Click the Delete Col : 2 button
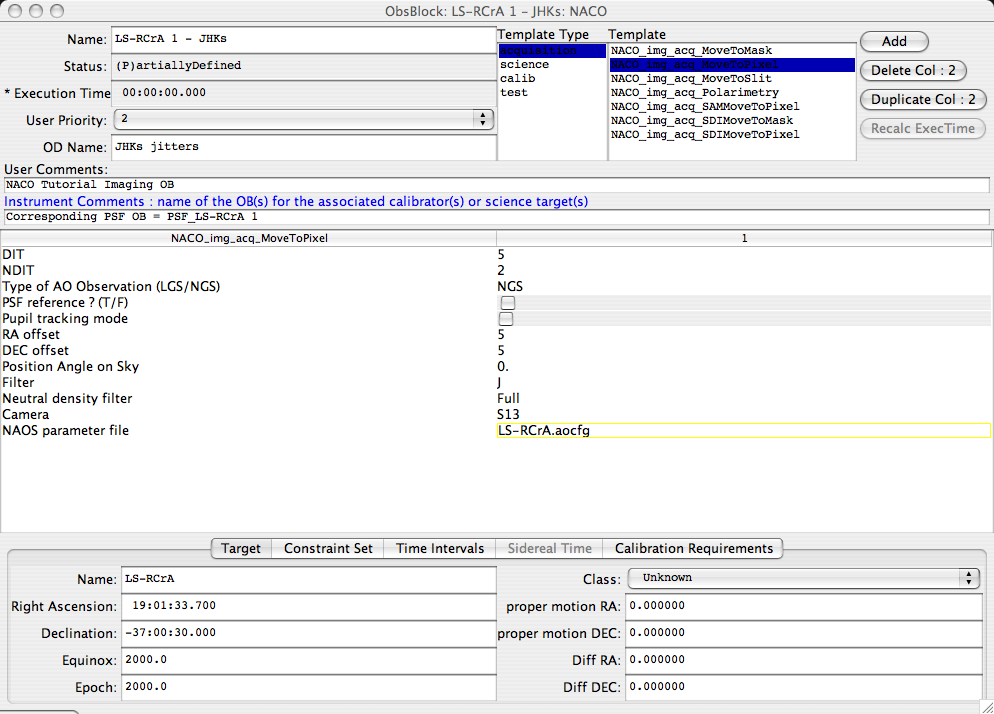 coord(913,70)
